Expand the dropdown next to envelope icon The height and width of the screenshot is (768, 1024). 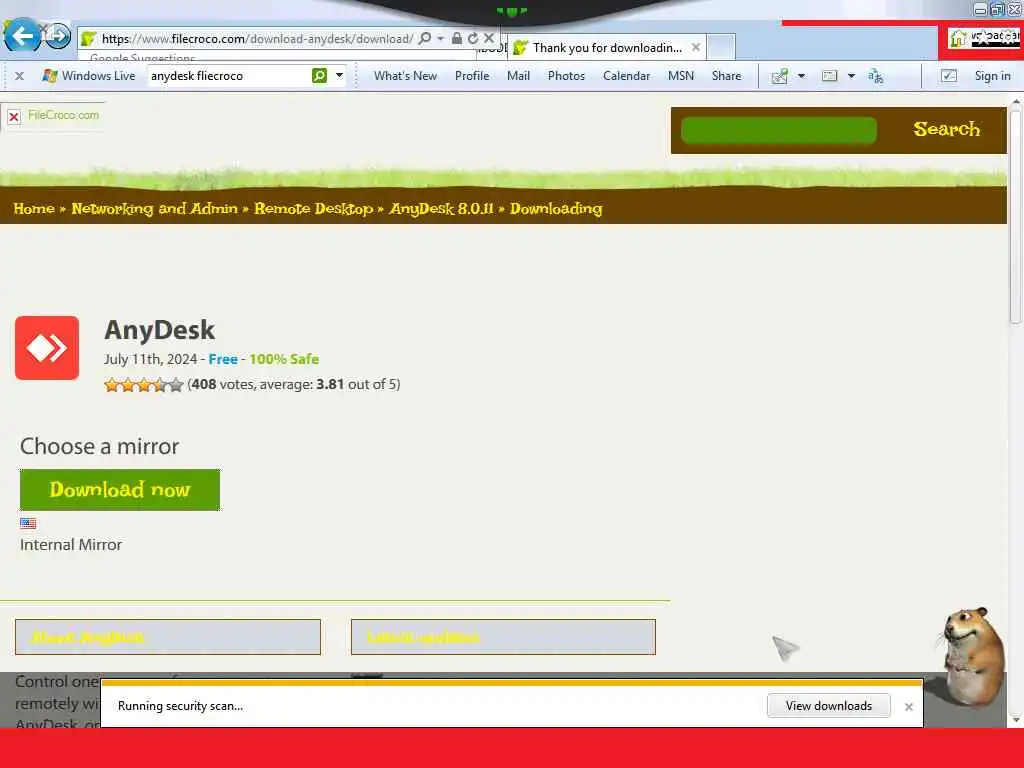point(851,76)
